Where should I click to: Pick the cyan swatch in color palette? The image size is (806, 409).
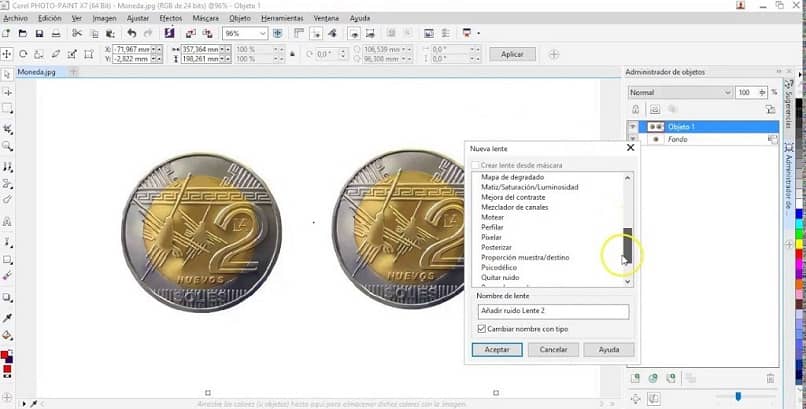(800, 224)
